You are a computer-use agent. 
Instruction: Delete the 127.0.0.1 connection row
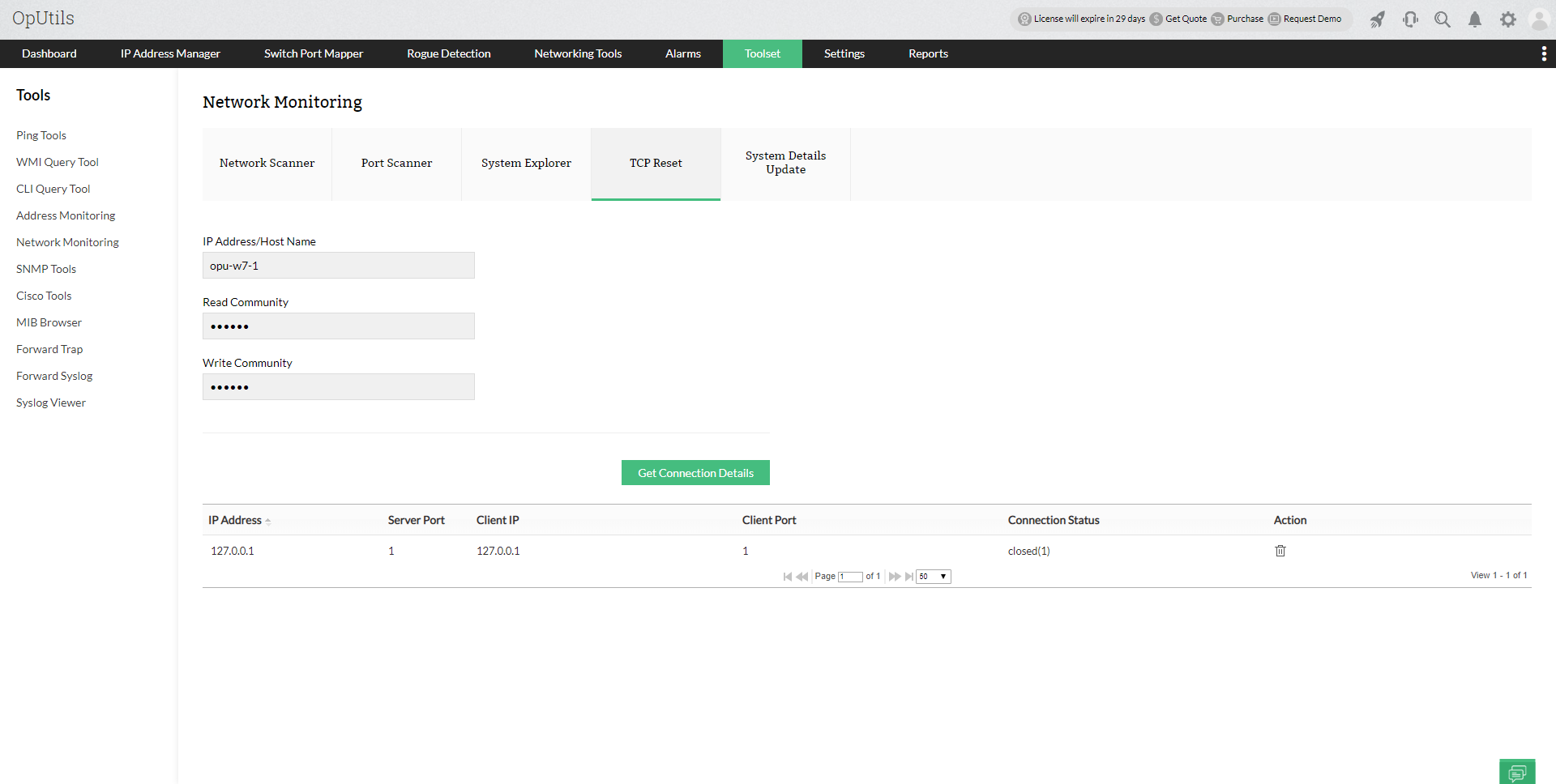(x=1280, y=551)
